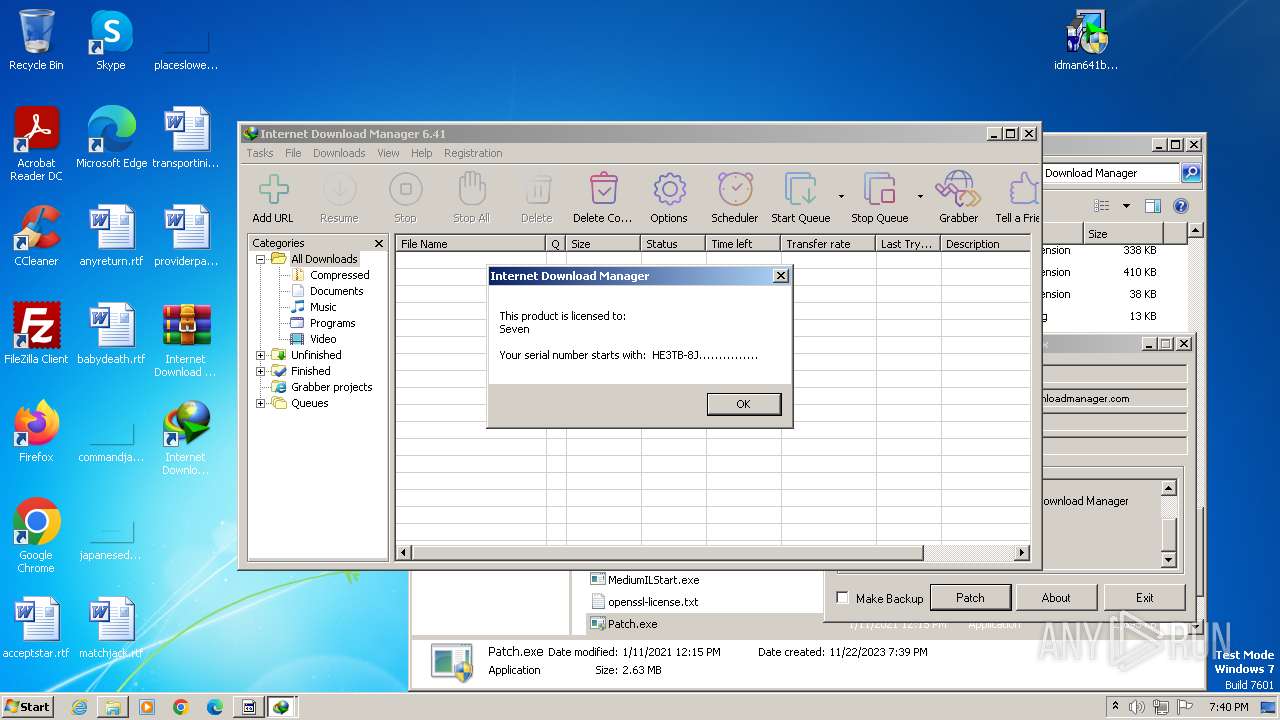The width and height of the screenshot is (1280, 720).
Task: Click the Stop Queue icon
Action: (879, 190)
